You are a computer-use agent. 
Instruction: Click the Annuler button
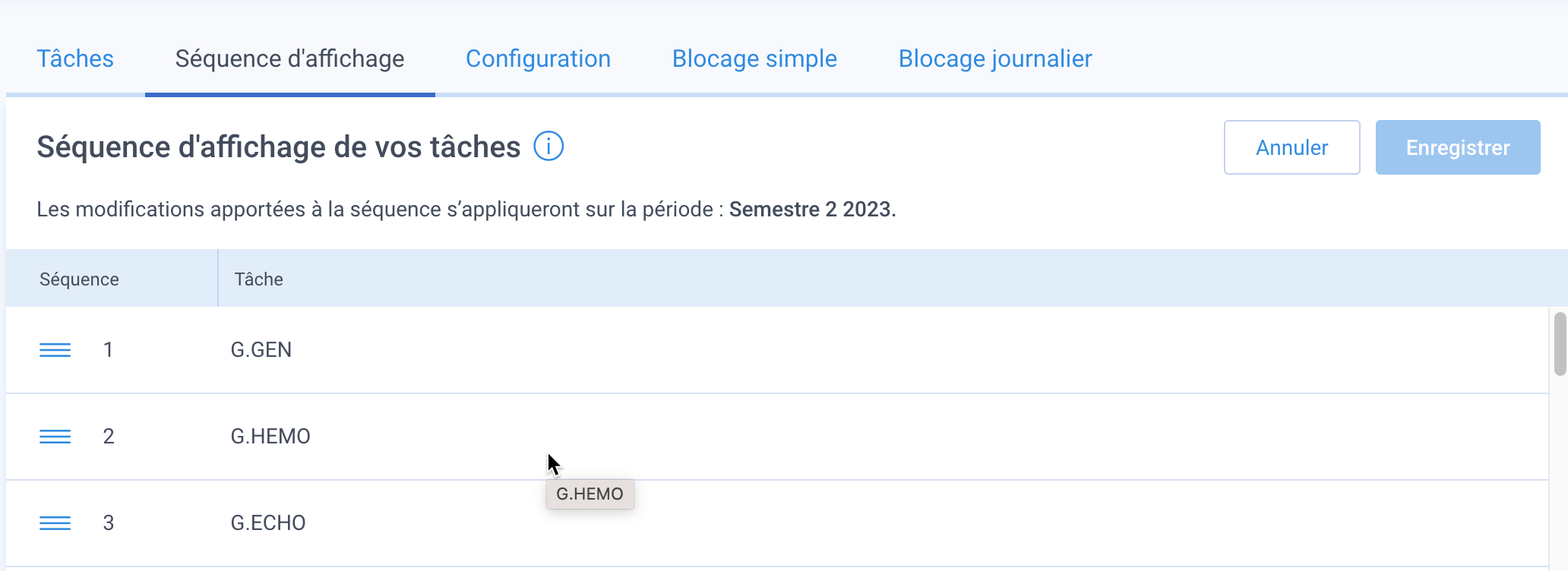(x=1291, y=147)
